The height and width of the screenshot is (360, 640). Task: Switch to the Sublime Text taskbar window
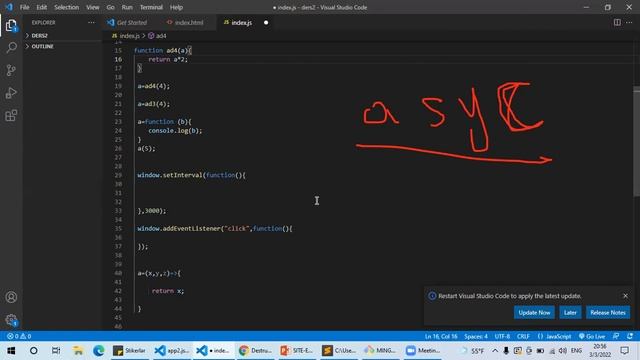(338, 351)
